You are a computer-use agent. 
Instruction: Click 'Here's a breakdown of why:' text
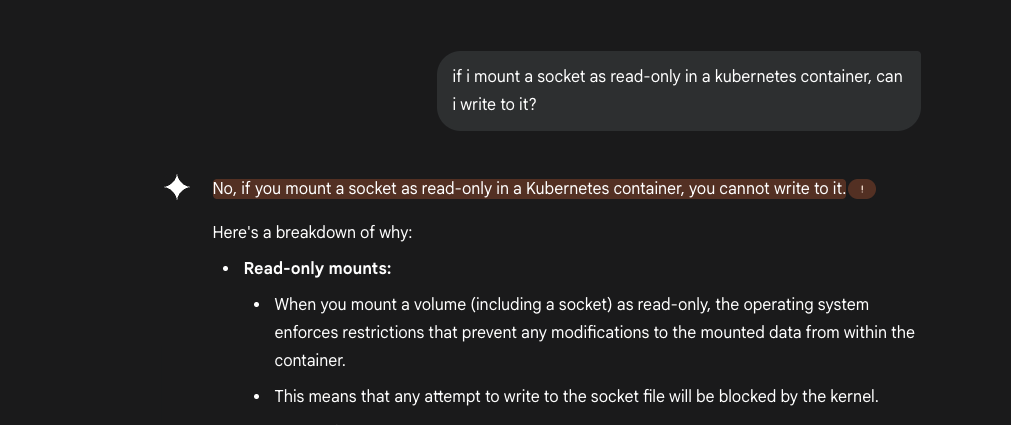[x=312, y=232]
